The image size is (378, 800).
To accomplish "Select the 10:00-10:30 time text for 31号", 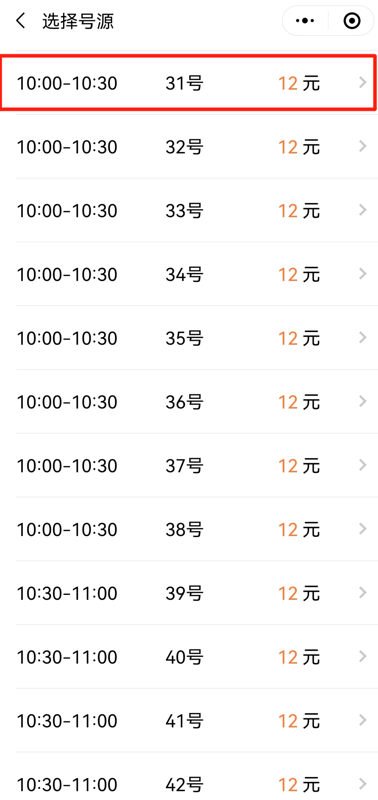I will (x=67, y=83).
